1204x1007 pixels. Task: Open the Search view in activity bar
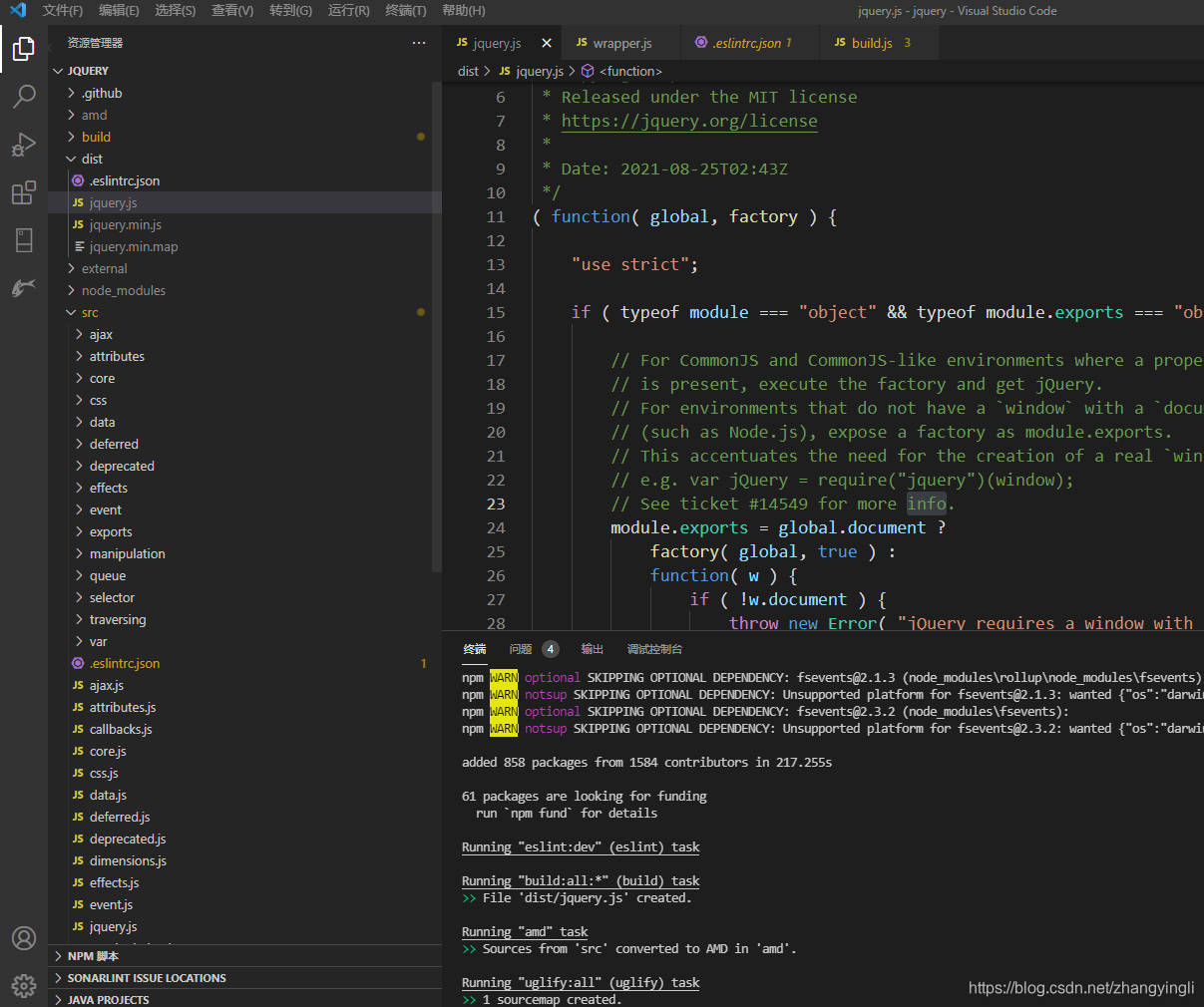coord(24,97)
